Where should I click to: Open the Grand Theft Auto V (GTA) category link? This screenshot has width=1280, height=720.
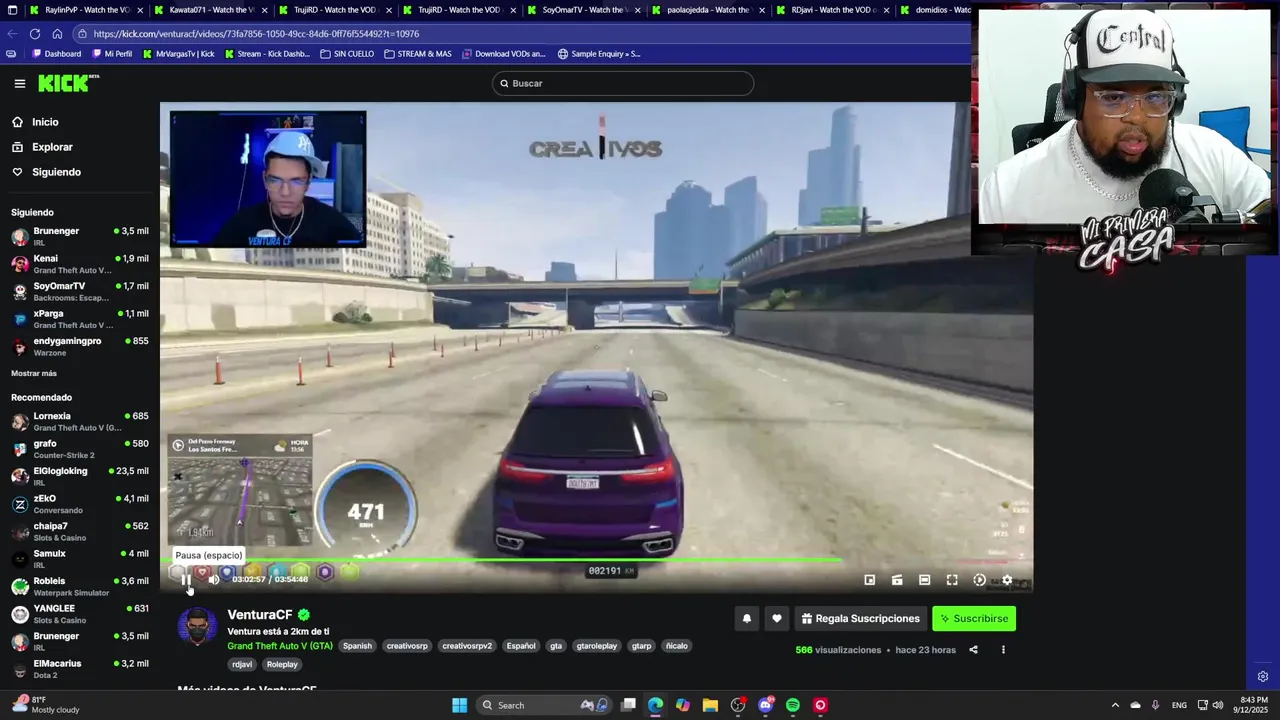(x=280, y=646)
